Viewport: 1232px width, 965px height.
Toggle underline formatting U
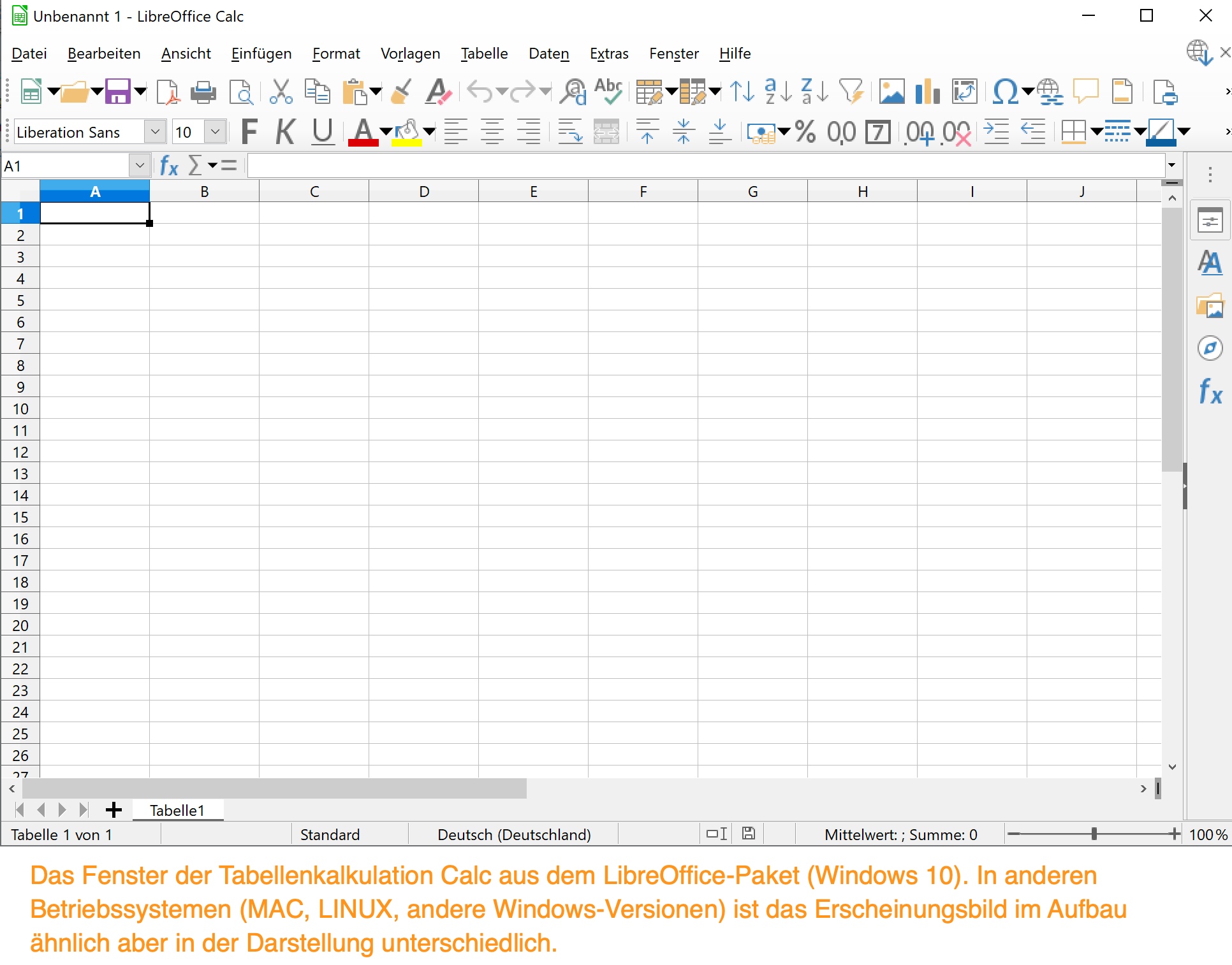click(323, 132)
